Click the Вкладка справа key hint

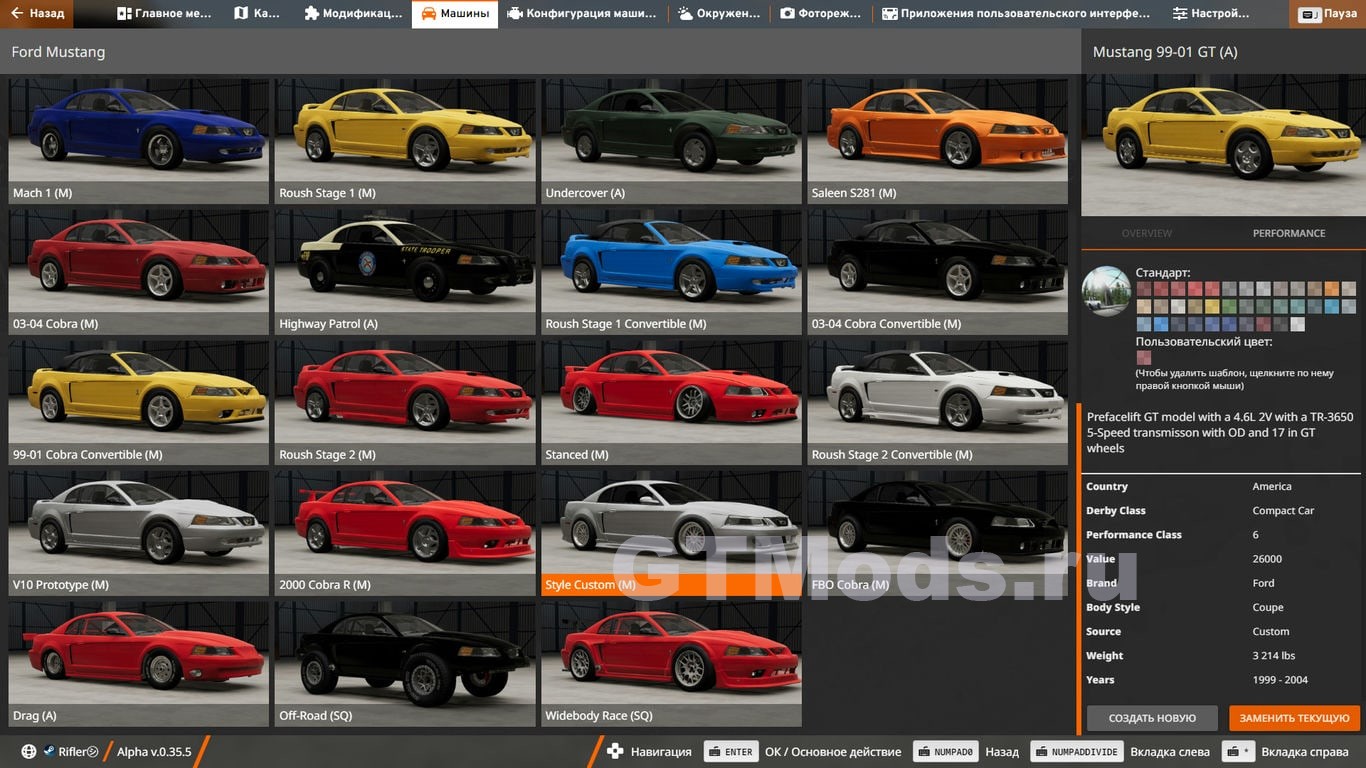click(x=1238, y=752)
